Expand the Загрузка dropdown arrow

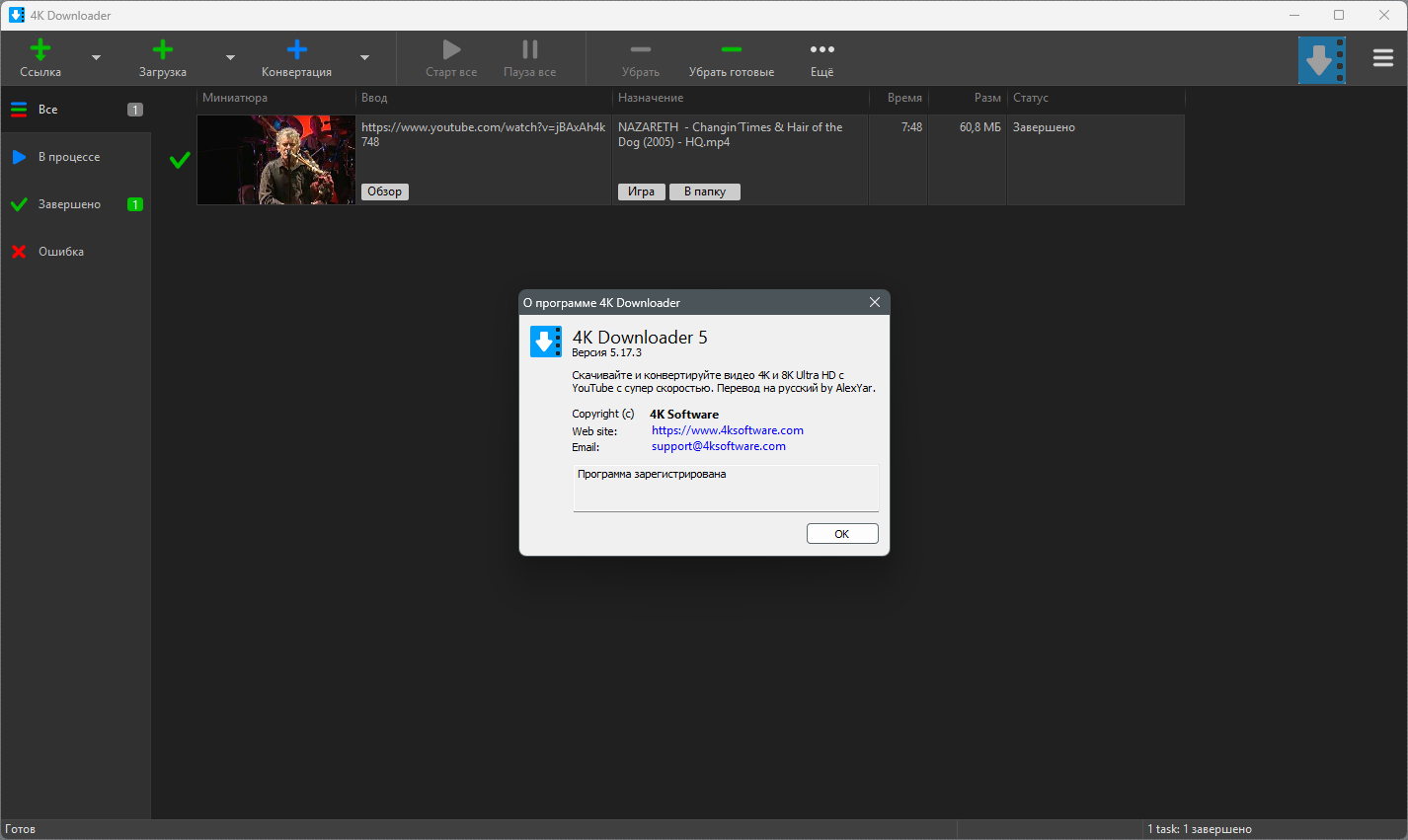230,58
